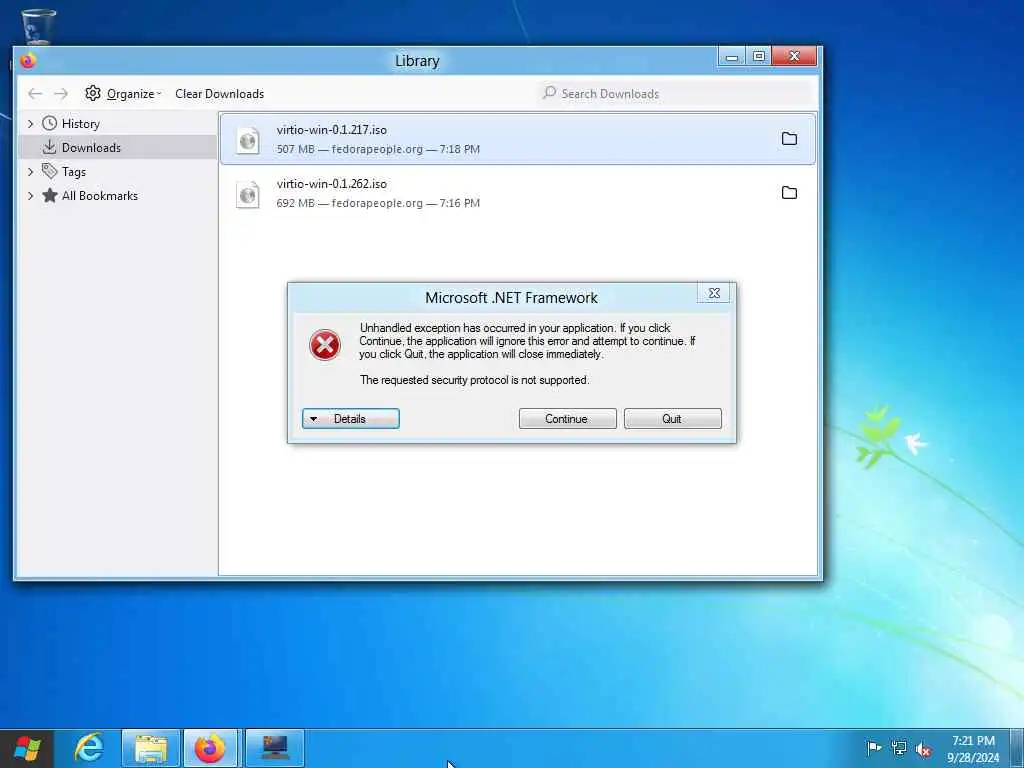The width and height of the screenshot is (1024, 768).
Task: Click the computer monitor app in taskbar
Action: (275, 748)
